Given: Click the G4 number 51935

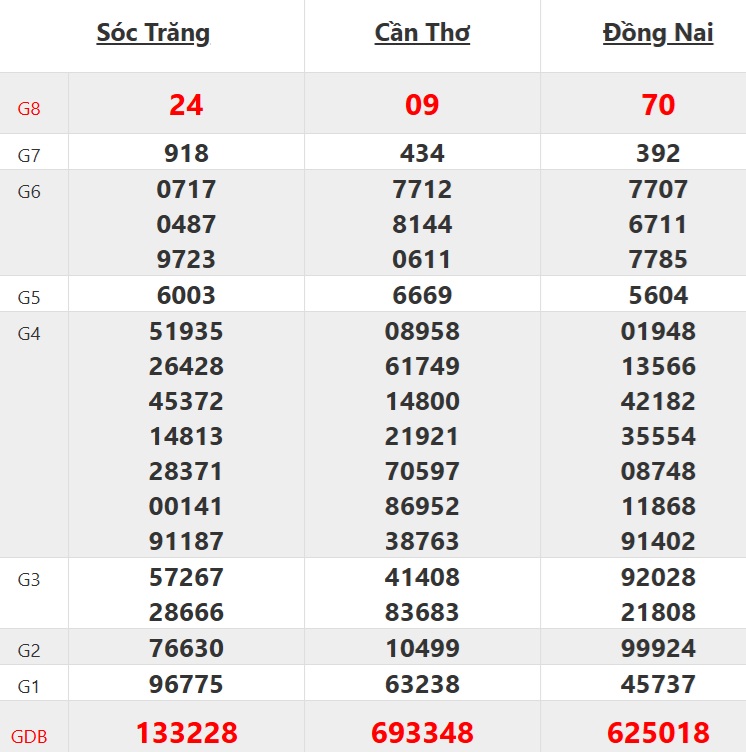Looking at the screenshot, I should click(186, 331).
